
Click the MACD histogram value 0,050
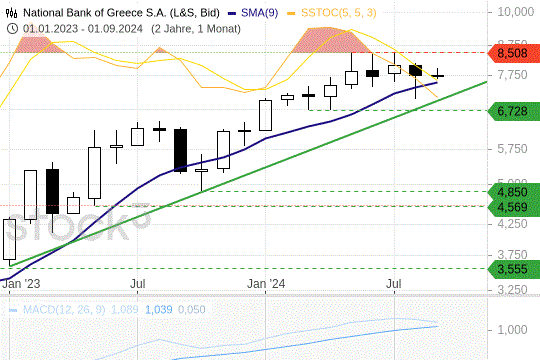click(x=191, y=310)
